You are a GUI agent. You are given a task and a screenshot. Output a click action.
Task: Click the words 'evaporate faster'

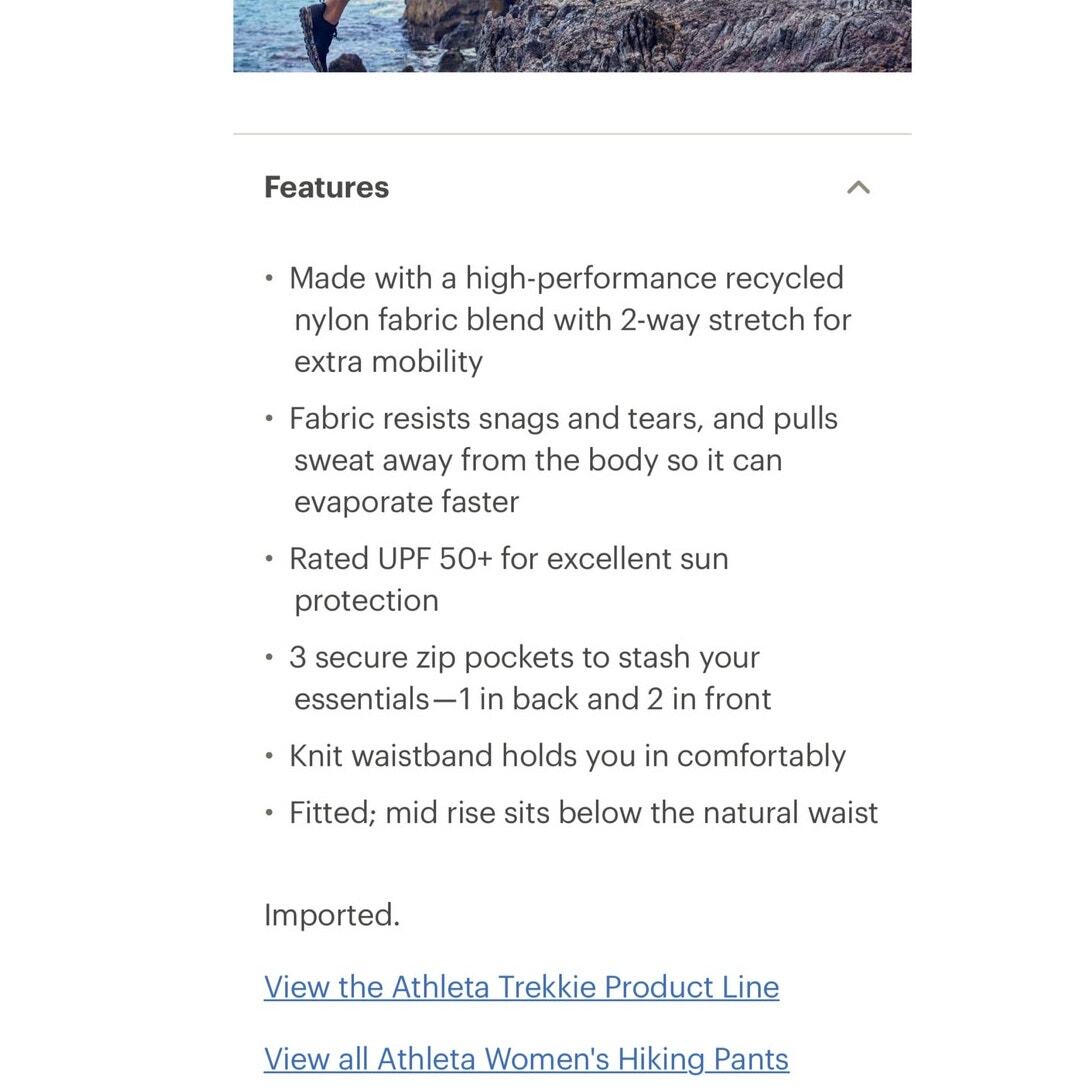[406, 501]
